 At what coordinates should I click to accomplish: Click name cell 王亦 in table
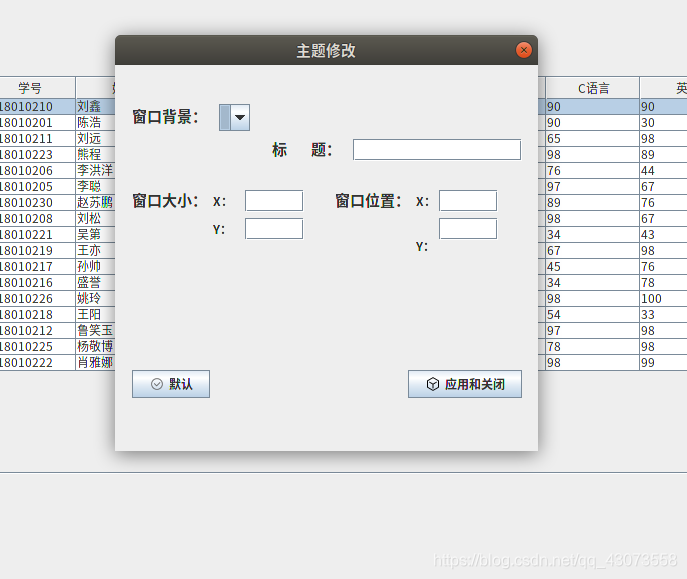tap(96, 251)
